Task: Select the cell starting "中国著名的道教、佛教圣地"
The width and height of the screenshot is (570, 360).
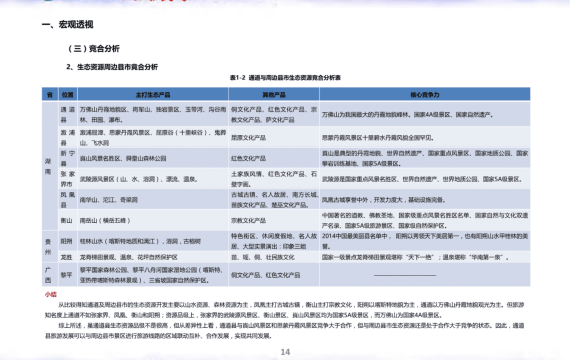Action: coord(425,220)
